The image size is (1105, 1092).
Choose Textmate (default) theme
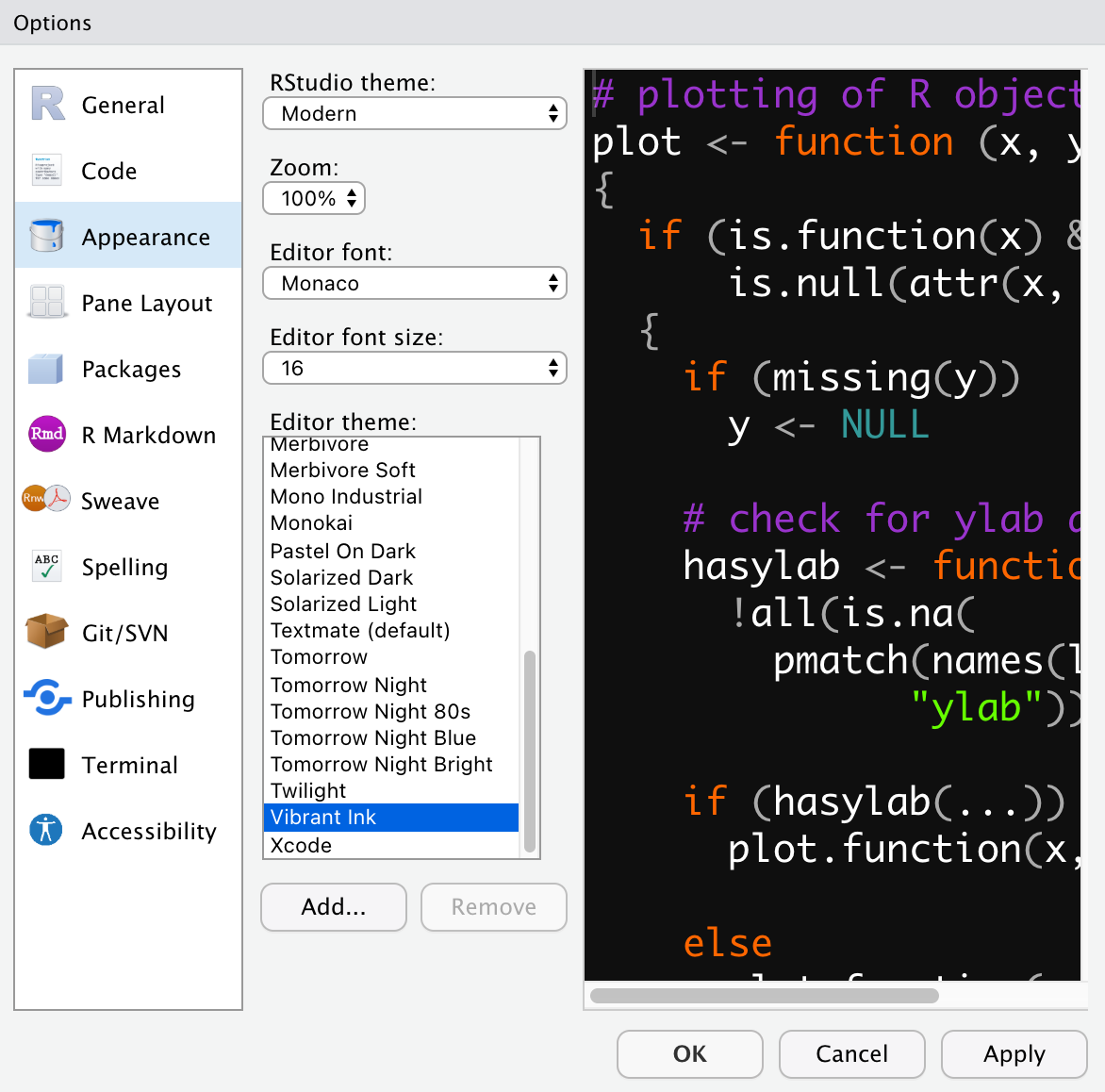click(391, 631)
